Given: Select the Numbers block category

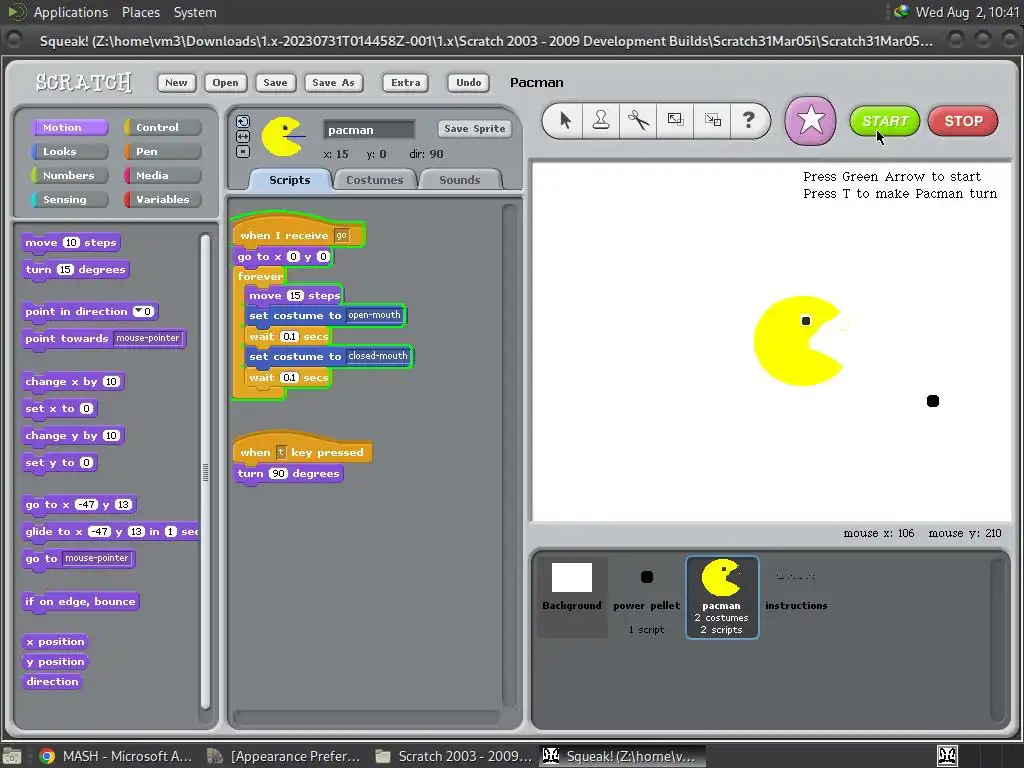Looking at the screenshot, I should pos(69,176).
